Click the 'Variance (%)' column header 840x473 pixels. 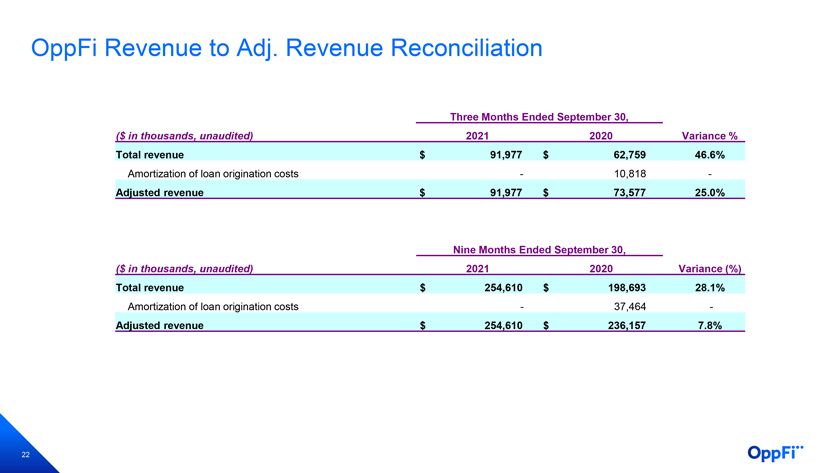pos(710,269)
